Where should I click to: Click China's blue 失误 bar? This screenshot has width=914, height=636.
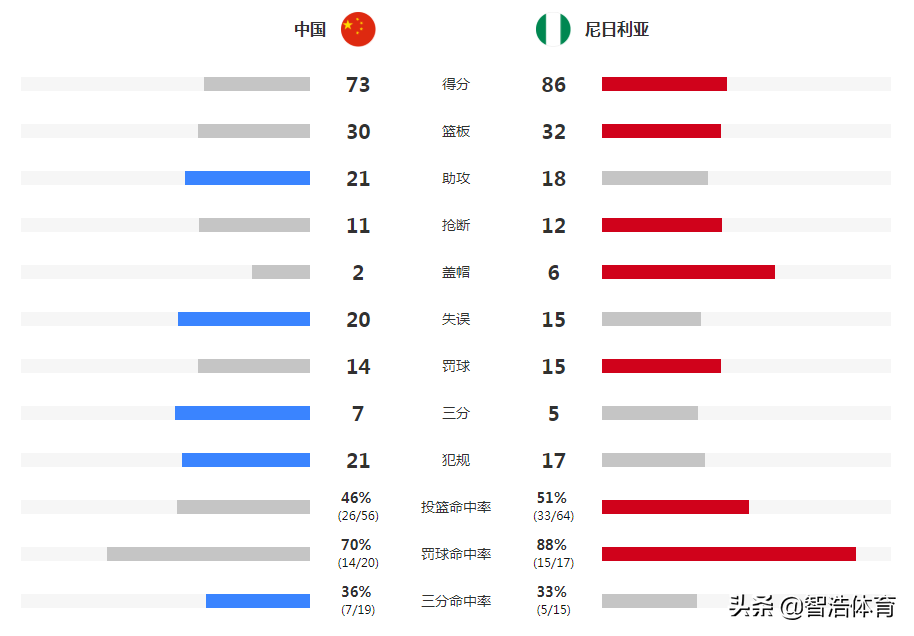pos(244,319)
